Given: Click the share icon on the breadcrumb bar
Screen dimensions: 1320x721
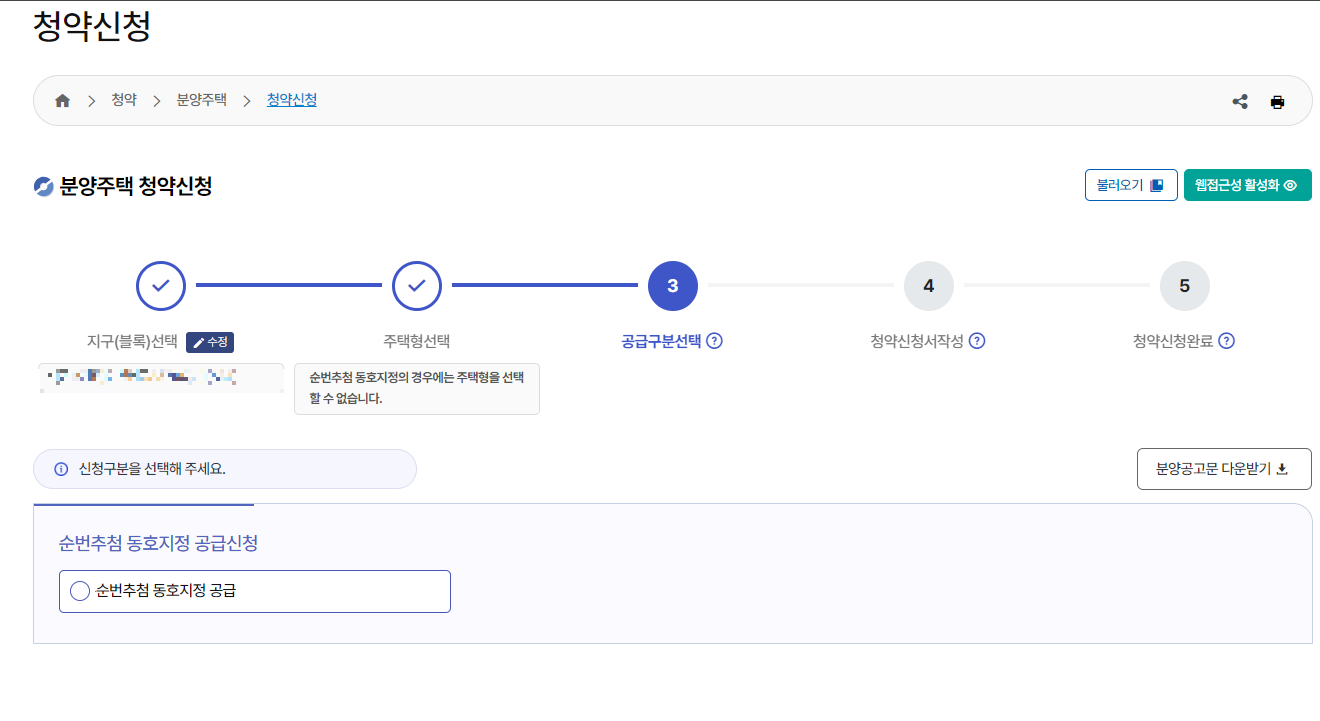Looking at the screenshot, I should 1240,100.
